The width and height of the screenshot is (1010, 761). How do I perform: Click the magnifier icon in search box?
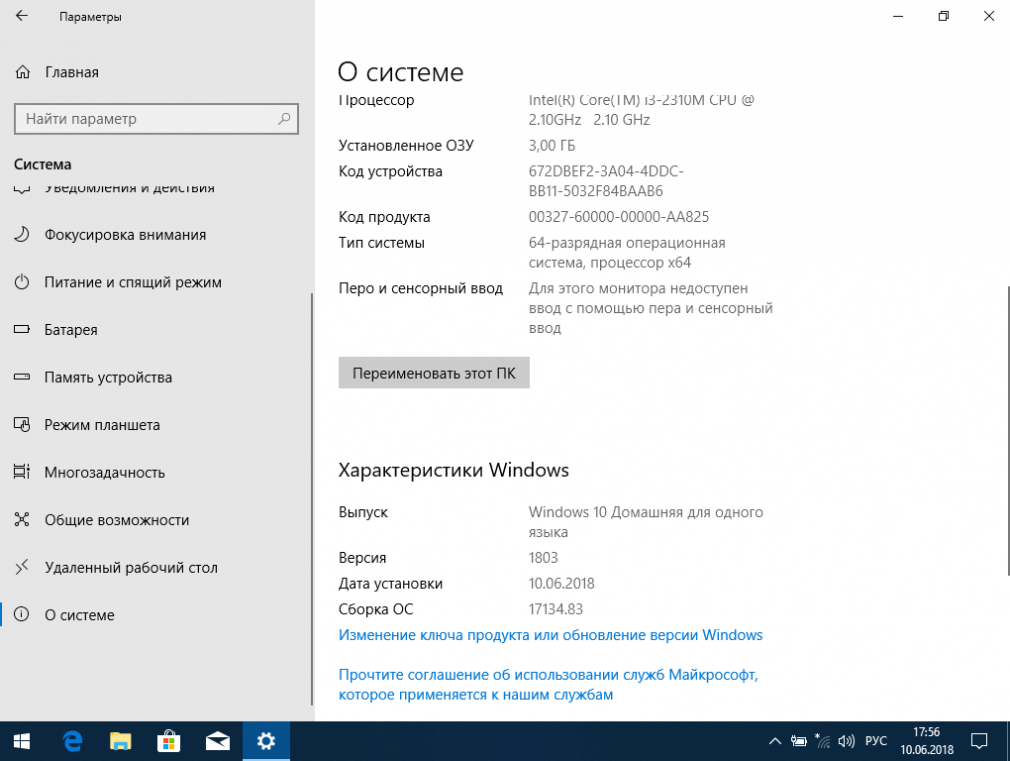pyautogui.click(x=284, y=119)
